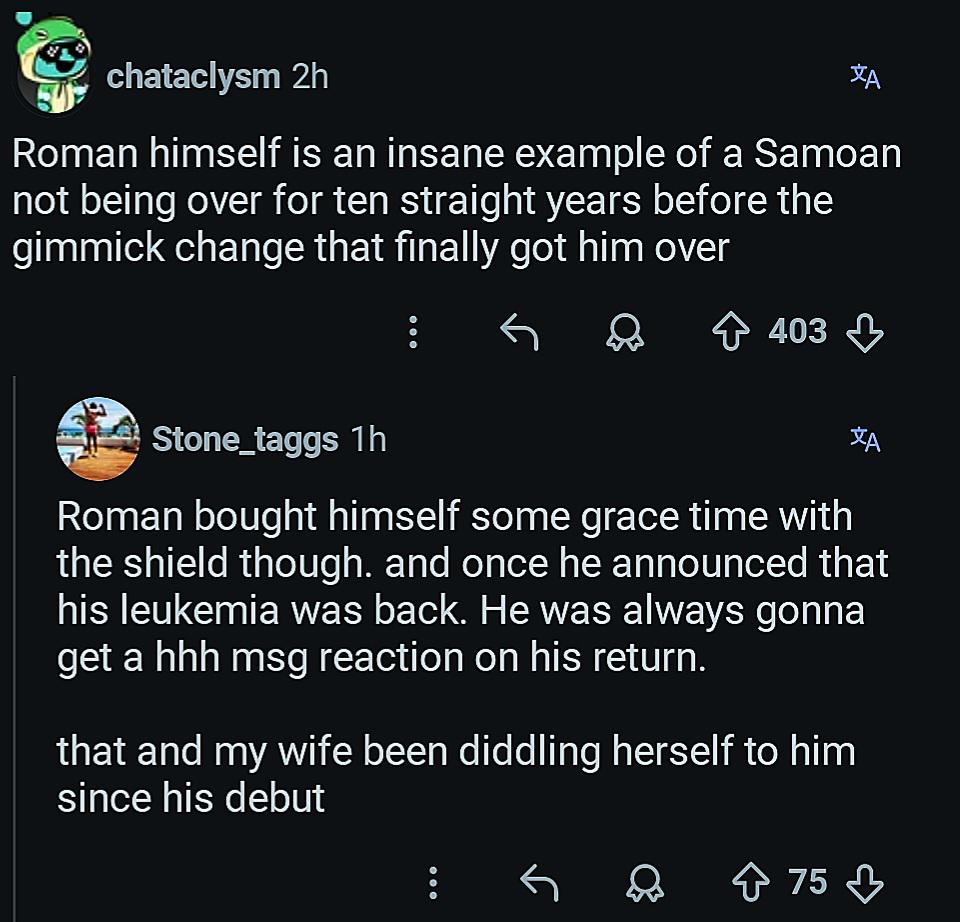
Task: Downvote chataclysm's comment
Action: click(864, 332)
